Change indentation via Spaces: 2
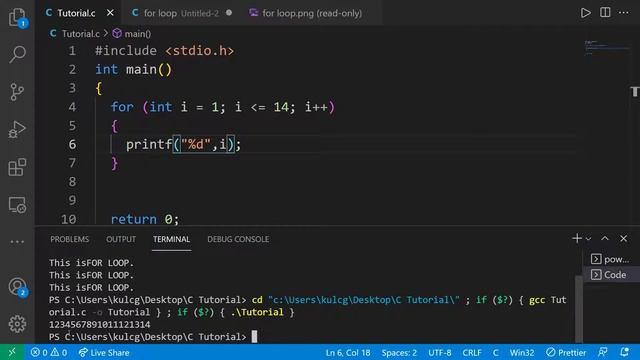This screenshot has height=360, width=640. tap(399, 352)
